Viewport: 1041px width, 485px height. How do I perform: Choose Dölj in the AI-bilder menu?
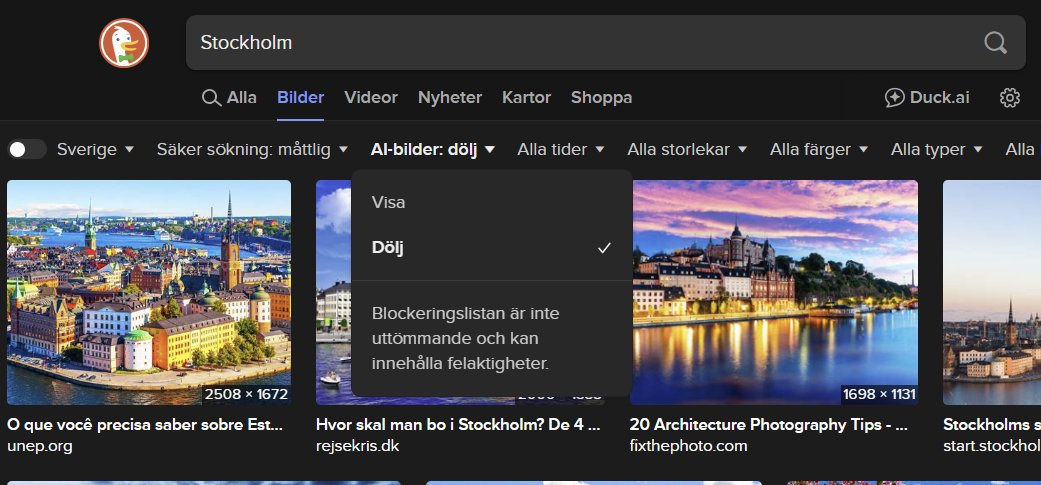pos(491,248)
